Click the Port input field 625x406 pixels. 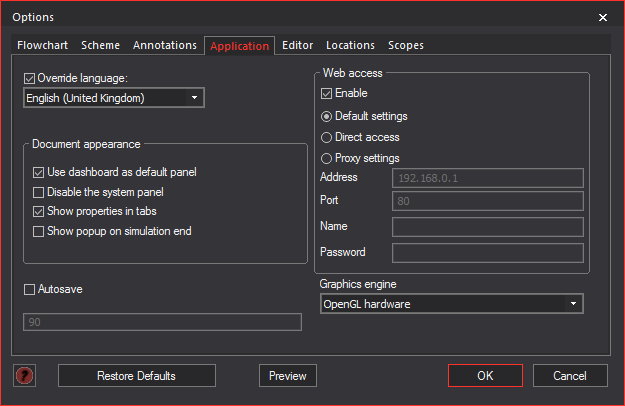click(x=488, y=201)
